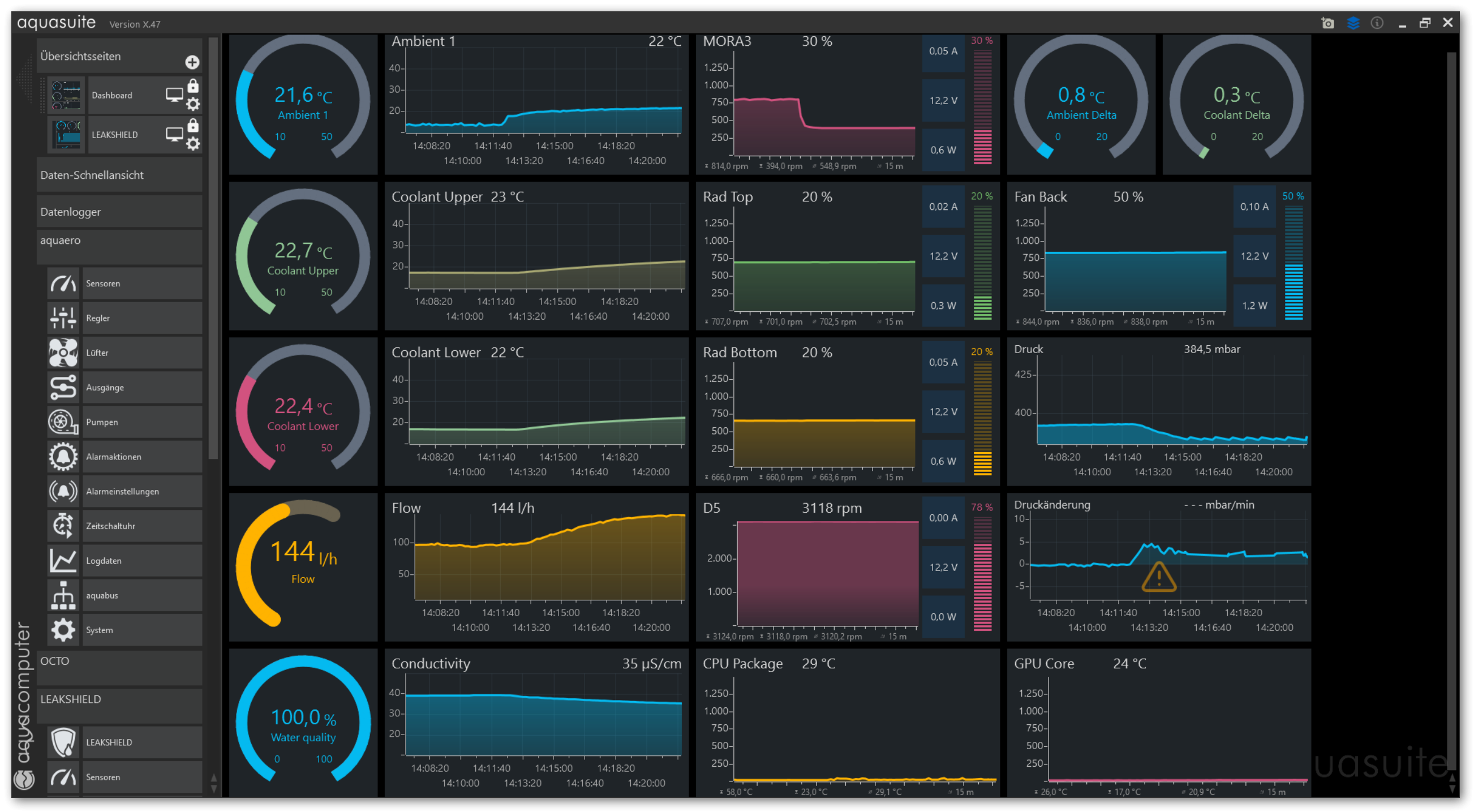
Task: Add a new overview page via plus icon
Action: tap(192, 62)
